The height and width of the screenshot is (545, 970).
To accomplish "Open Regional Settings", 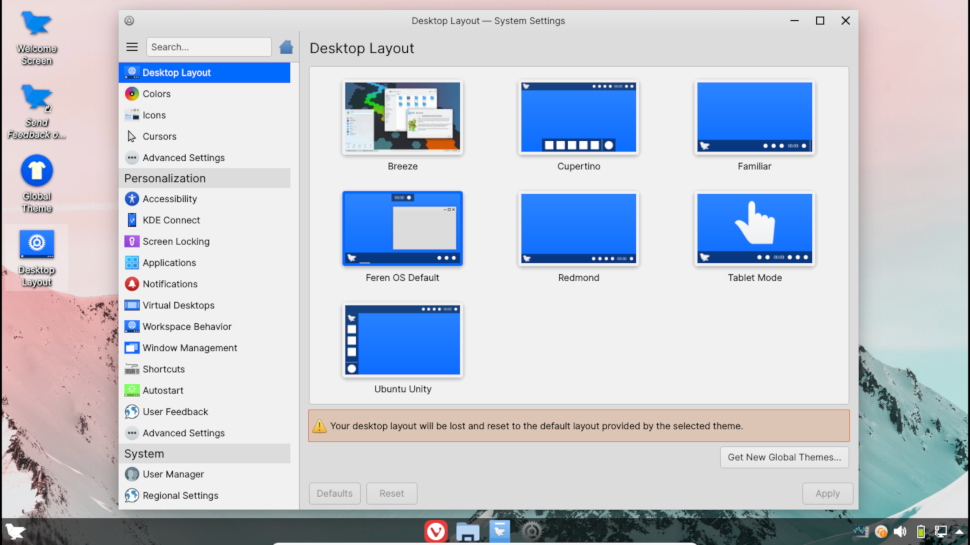I will point(204,496).
